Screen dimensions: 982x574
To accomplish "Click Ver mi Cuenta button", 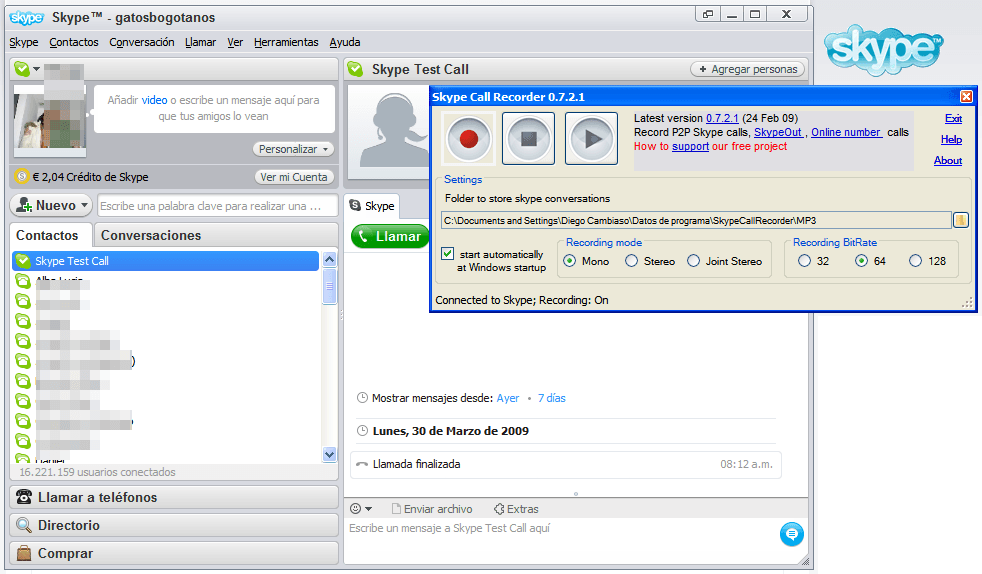I will click(x=294, y=177).
